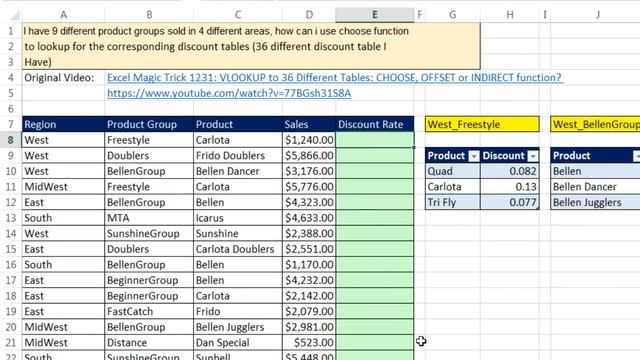Select column J header
640x360 pixels.
[598, 15]
